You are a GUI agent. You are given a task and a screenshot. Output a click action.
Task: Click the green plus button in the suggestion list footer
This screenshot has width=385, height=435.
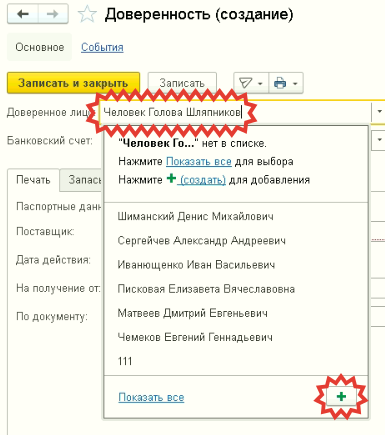pyautogui.click(x=341, y=397)
